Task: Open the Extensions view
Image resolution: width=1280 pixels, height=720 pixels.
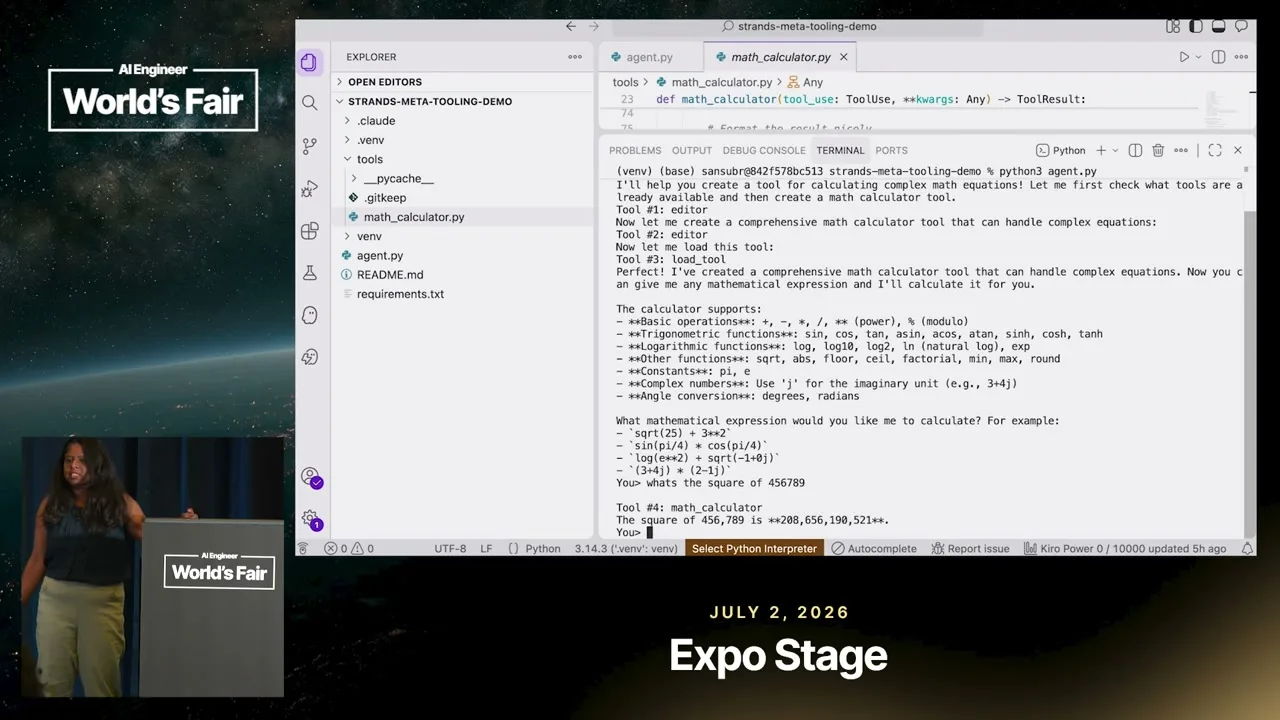Action: click(x=309, y=231)
